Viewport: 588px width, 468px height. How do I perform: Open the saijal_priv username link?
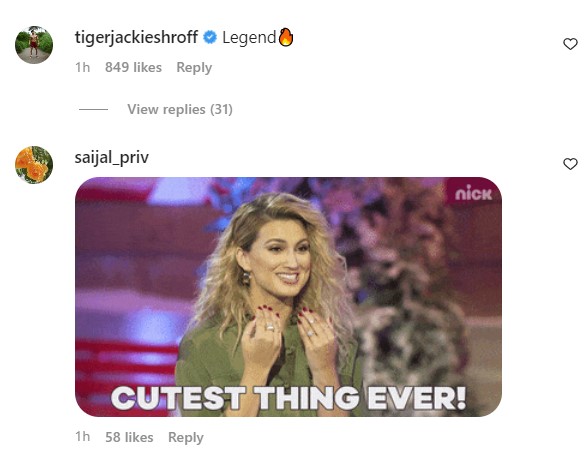111,158
